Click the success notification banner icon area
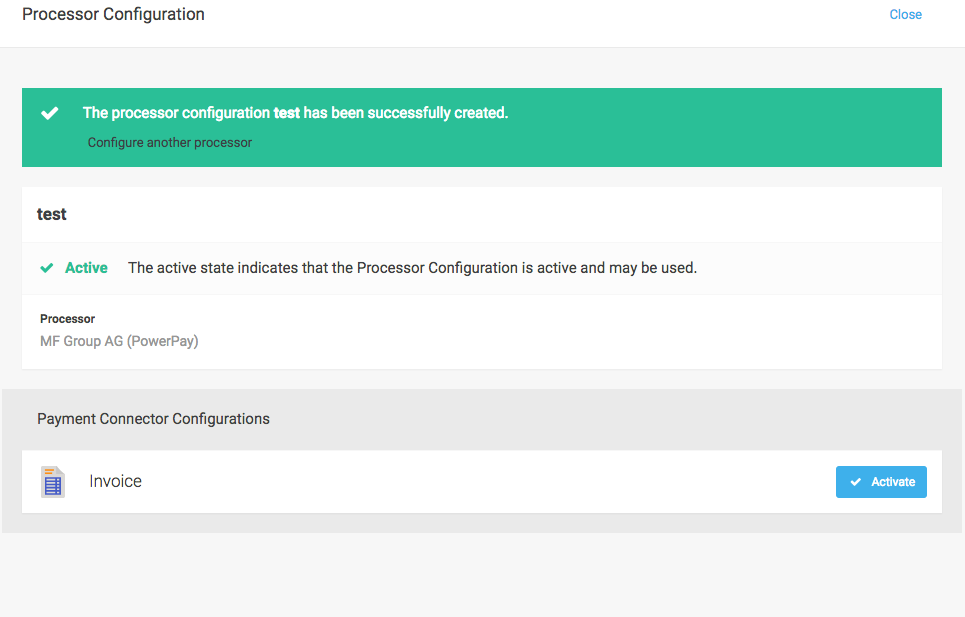This screenshot has height=617, width=965. (x=50, y=113)
